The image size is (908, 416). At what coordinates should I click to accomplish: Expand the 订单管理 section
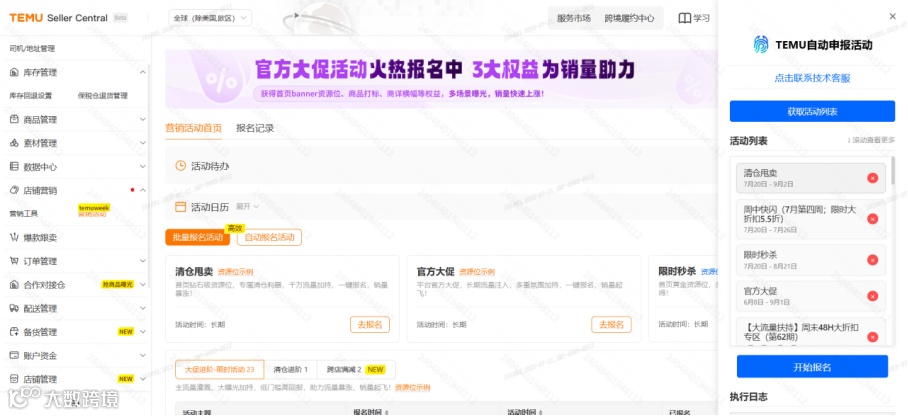click(143, 261)
